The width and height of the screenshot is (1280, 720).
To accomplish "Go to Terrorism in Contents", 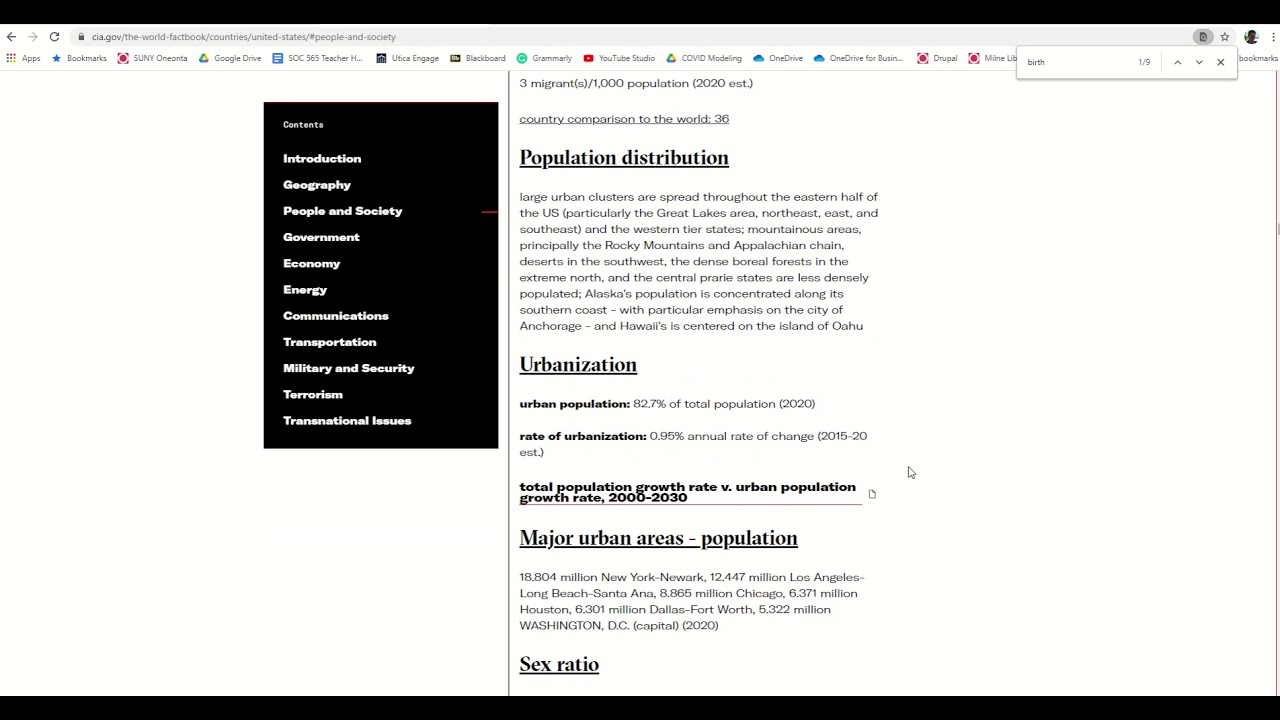I will tap(313, 394).
